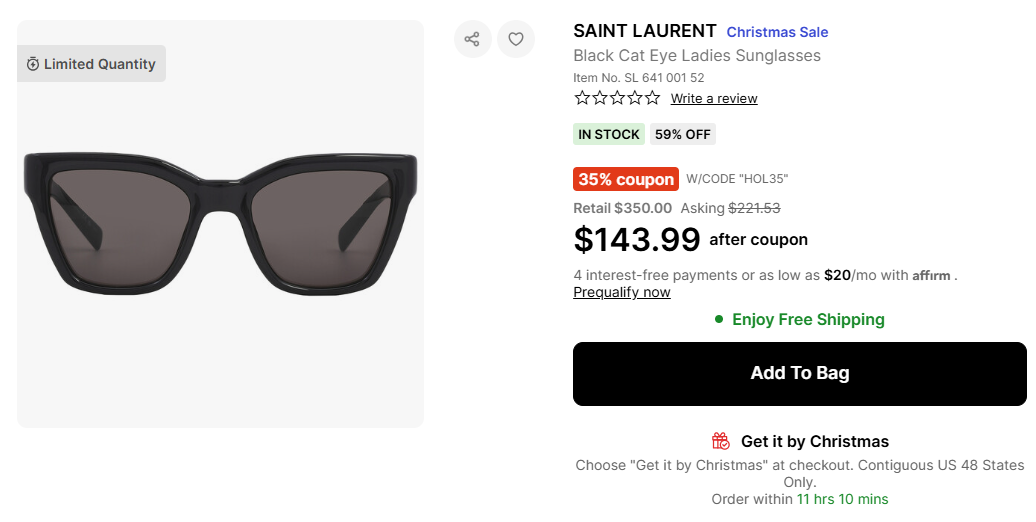Add sunglasses to wishlist with heart icon
Screen dimensions: 1036x522
click(x=516, y=39)
